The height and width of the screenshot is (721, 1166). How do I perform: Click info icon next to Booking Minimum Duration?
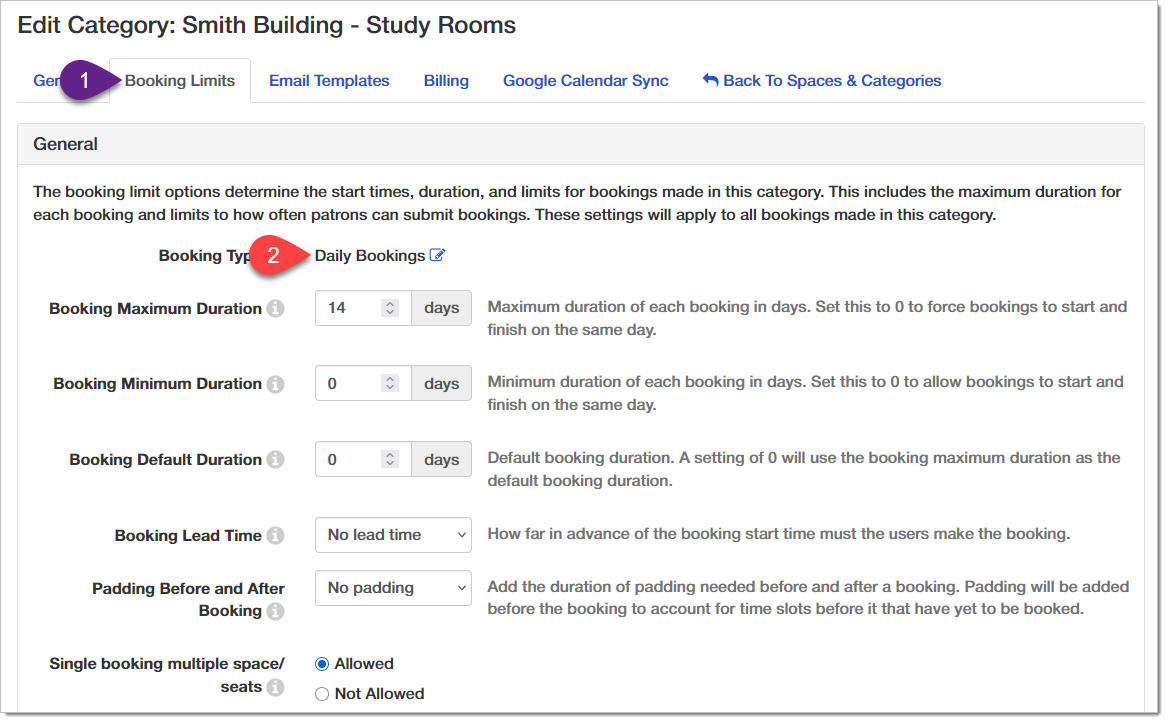tap(276, 384)
